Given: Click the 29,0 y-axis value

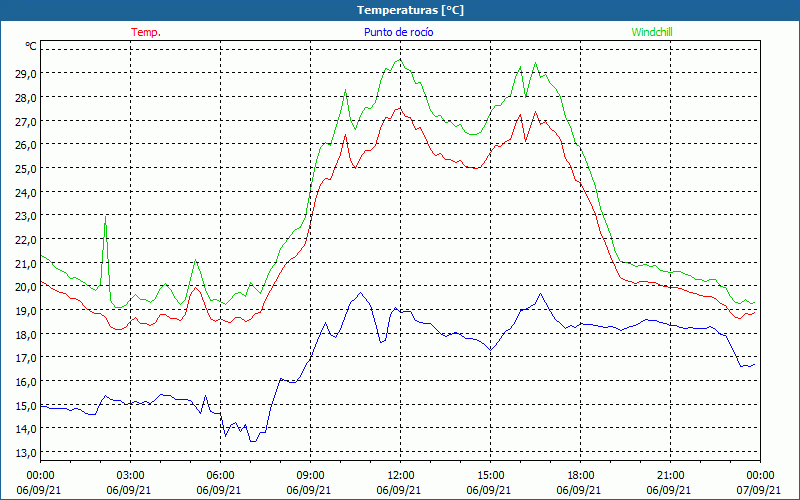Looking at the screenshot, I should coord(26,73).
